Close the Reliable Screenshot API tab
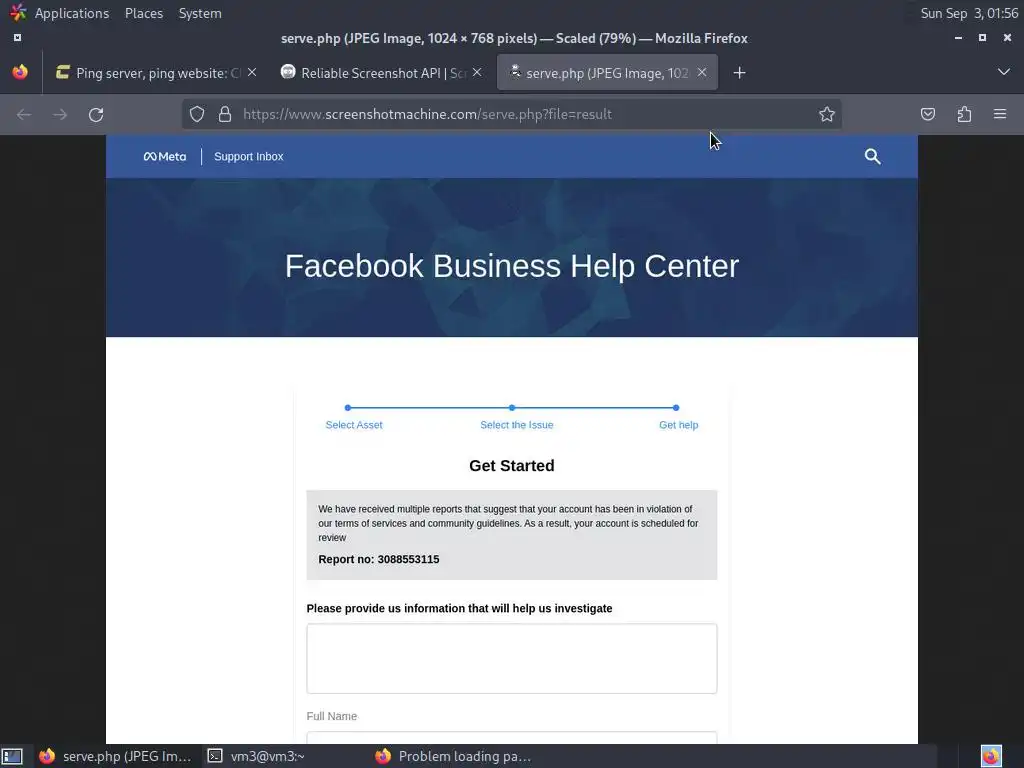 pos(477,72)
